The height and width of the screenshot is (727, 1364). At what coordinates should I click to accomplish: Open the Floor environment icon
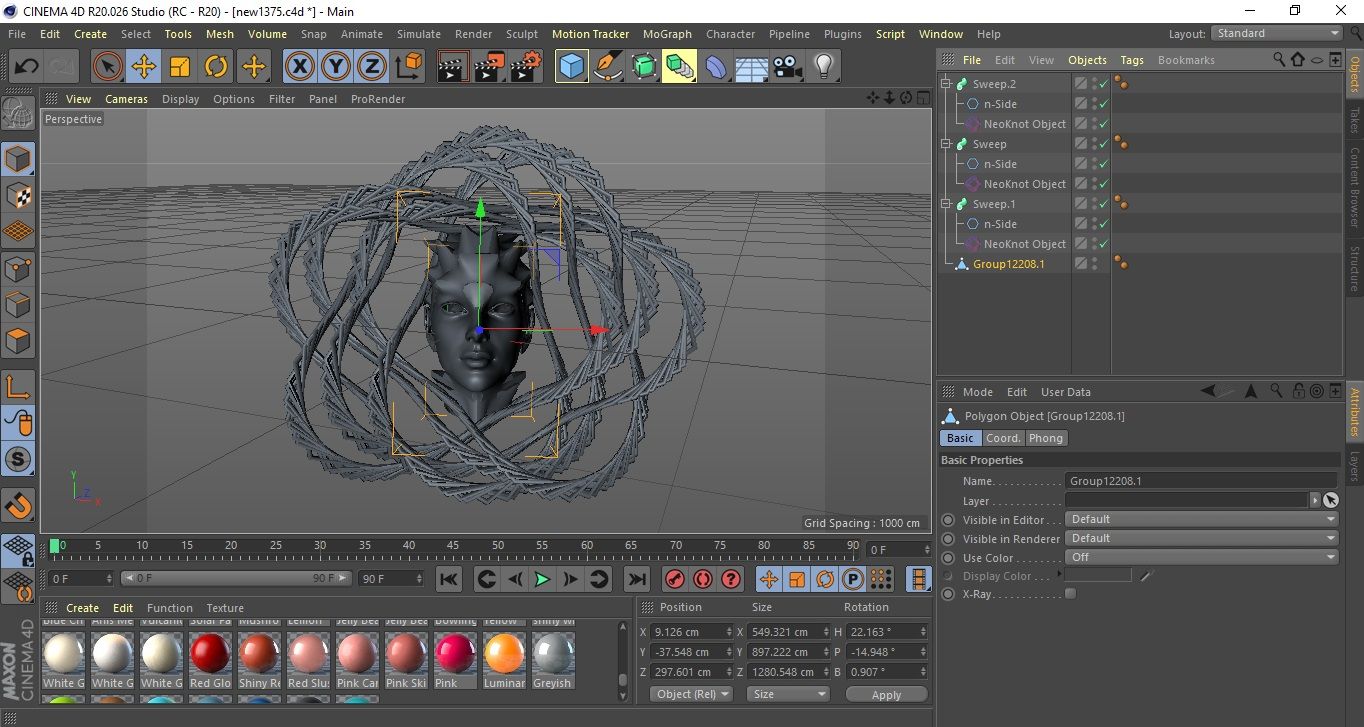tap(751, 67)
